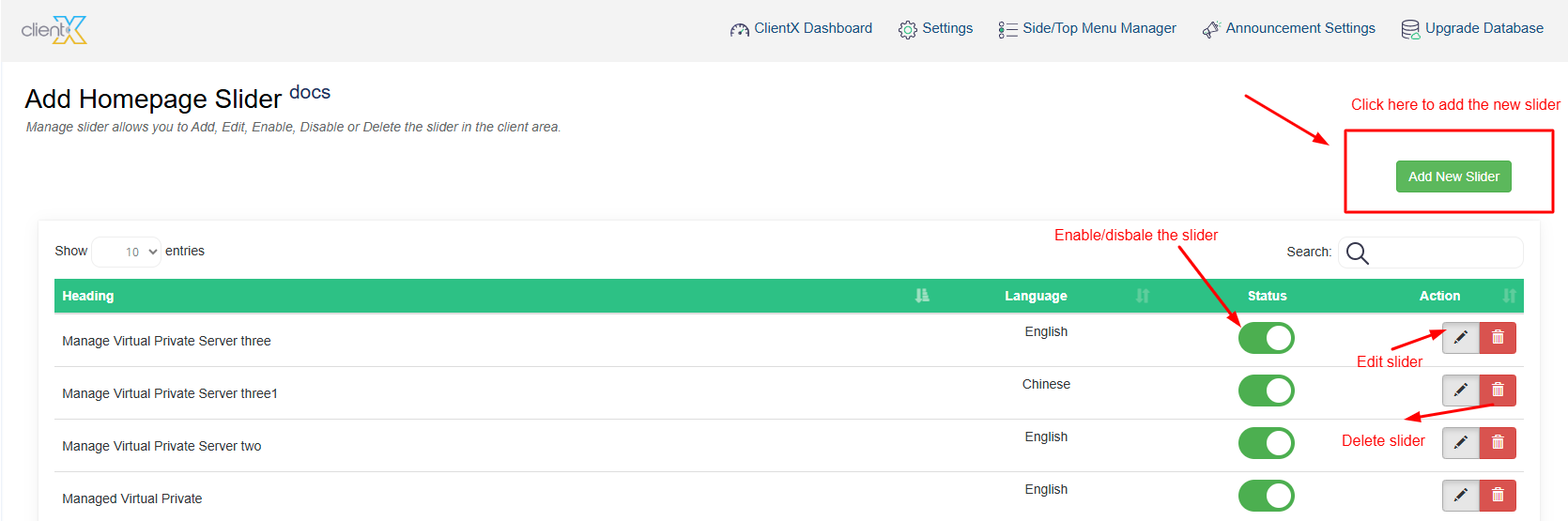Delete the 'Manage Virtual Private Server two' slider
This screenshot has width=1568, height=521.
pyautogui.click(x=1498, y=443)
